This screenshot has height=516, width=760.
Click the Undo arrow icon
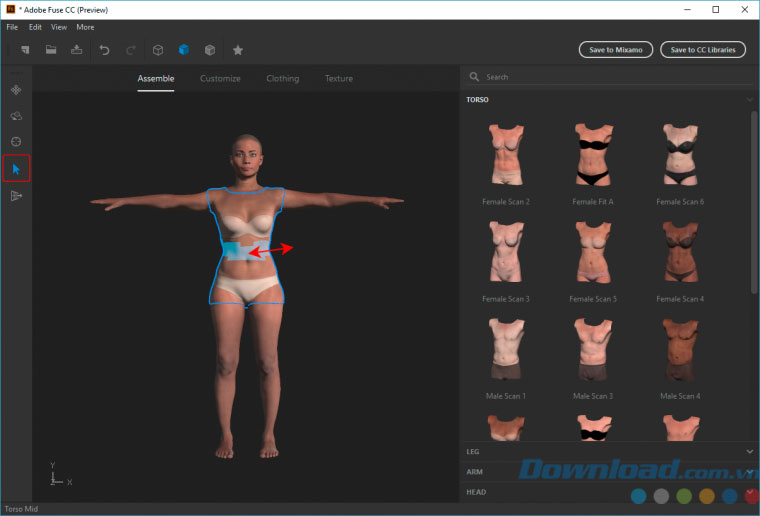tap(105, 49)
